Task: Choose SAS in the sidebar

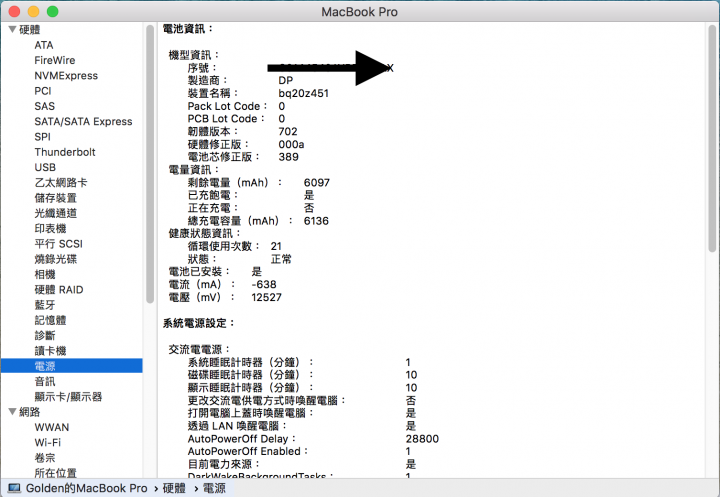Action: 45,106
